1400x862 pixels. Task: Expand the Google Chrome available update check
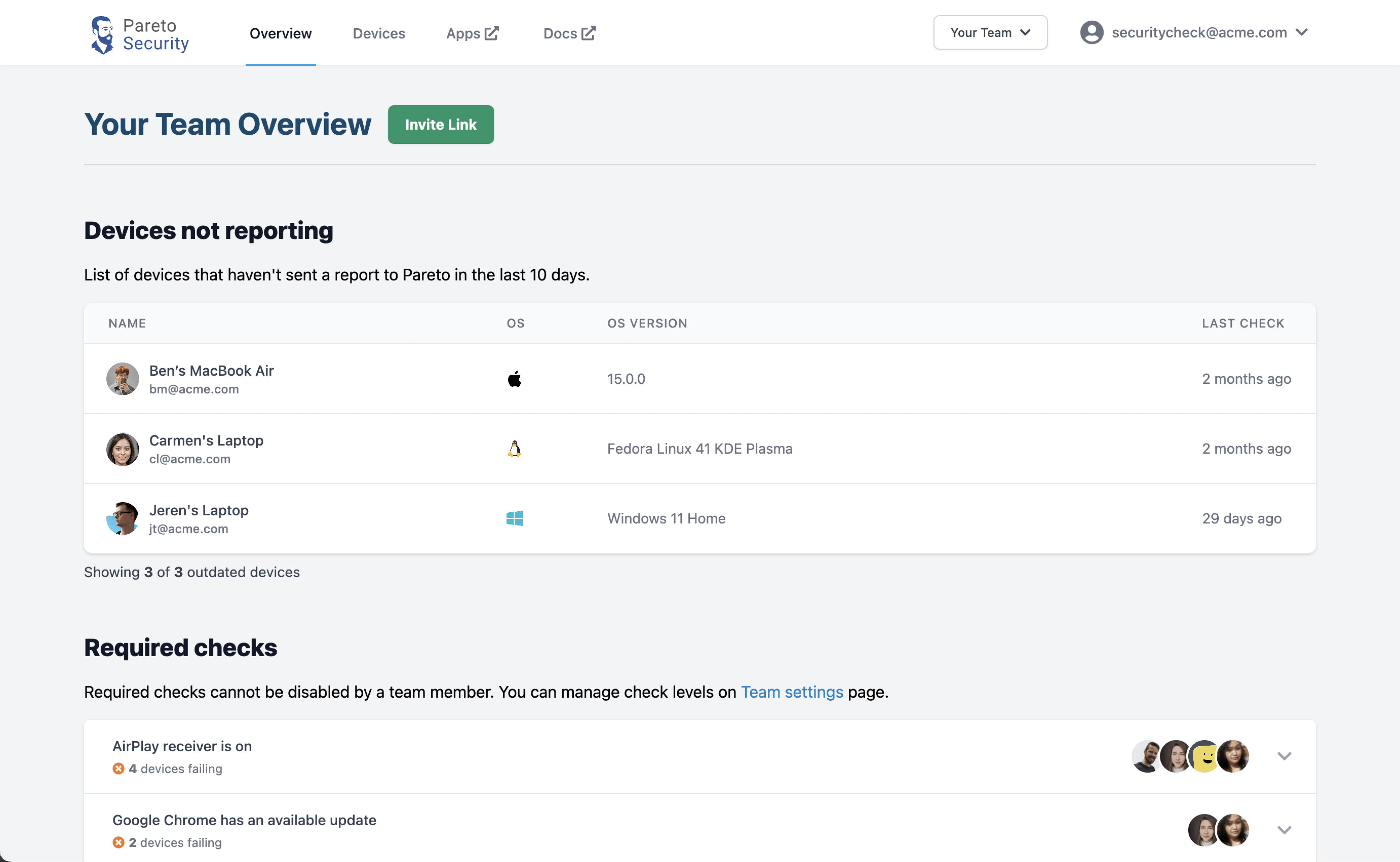tap(1284, 830)
